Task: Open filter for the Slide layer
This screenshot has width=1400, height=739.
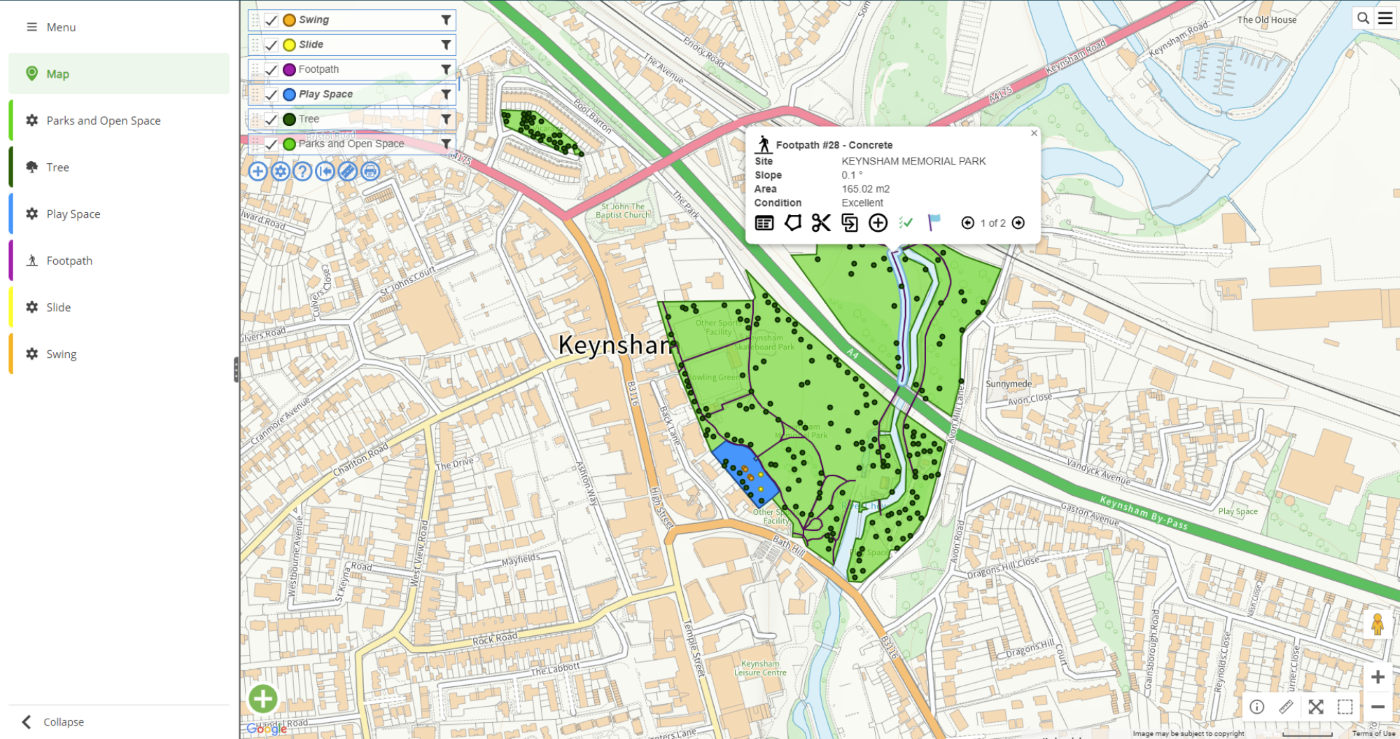Action: tap(446, 45)
